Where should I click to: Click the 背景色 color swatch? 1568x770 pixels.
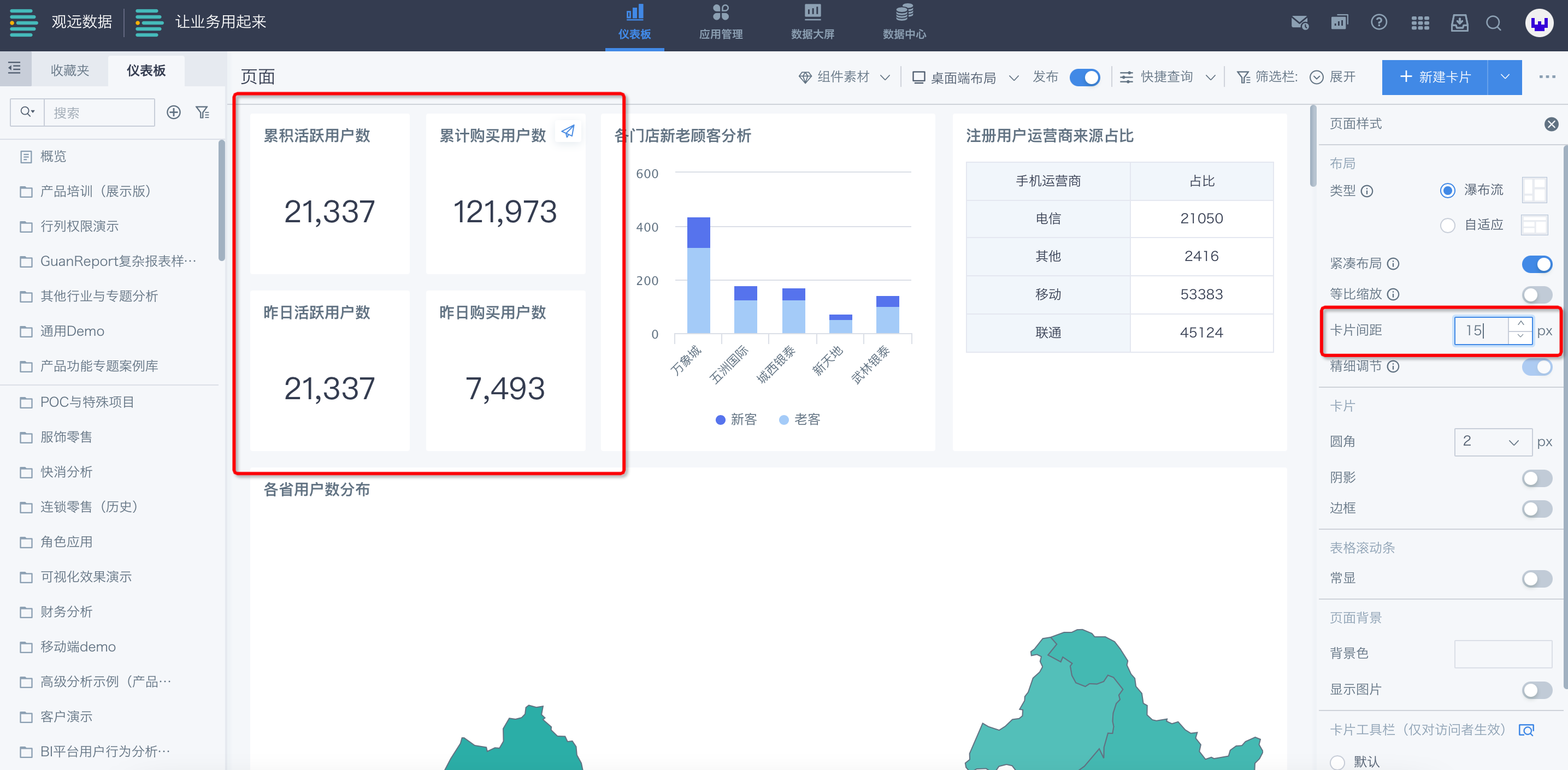(x=1502, y=654)
